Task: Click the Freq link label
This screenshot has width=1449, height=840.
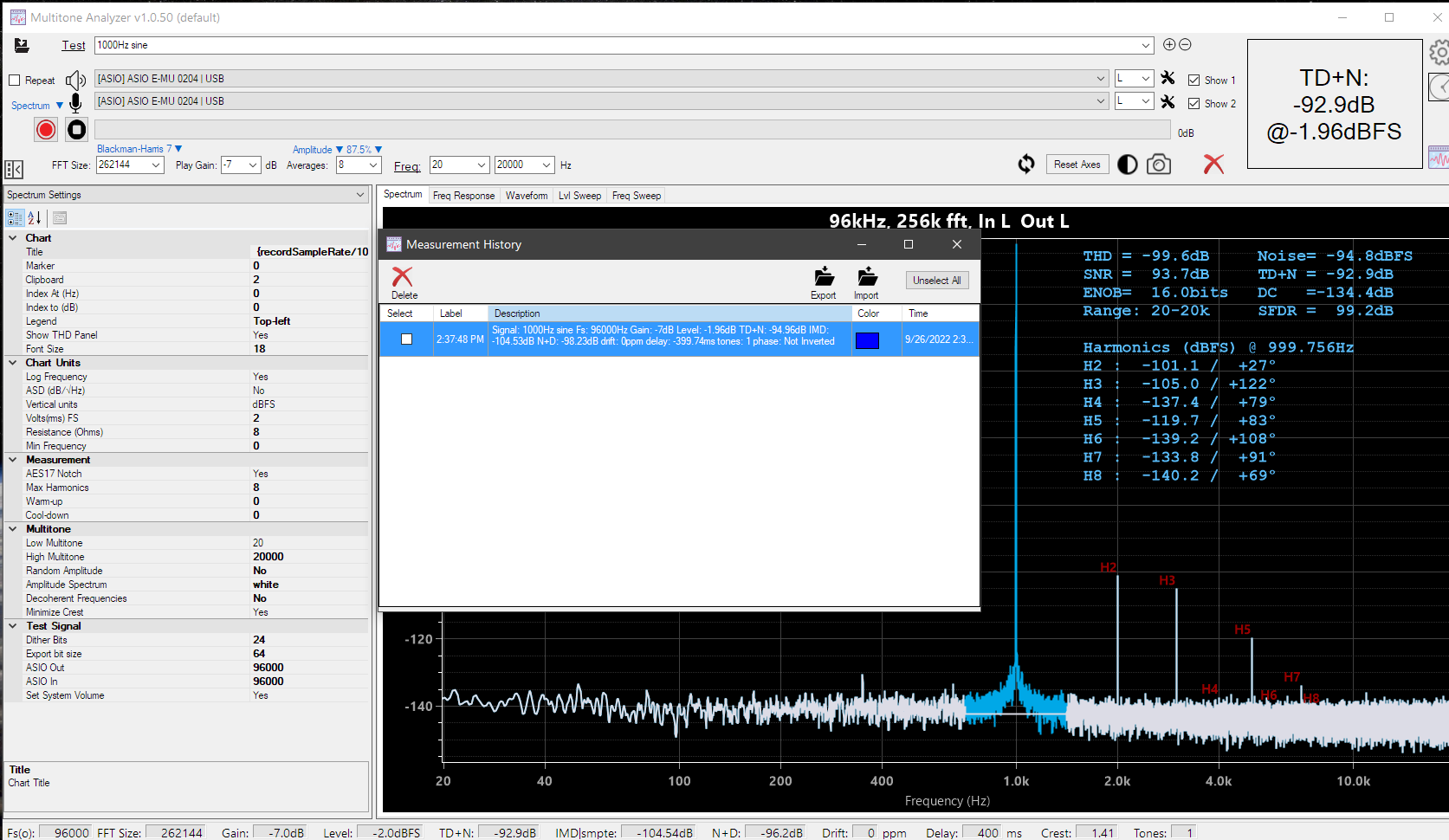Action: coord(407,166)
